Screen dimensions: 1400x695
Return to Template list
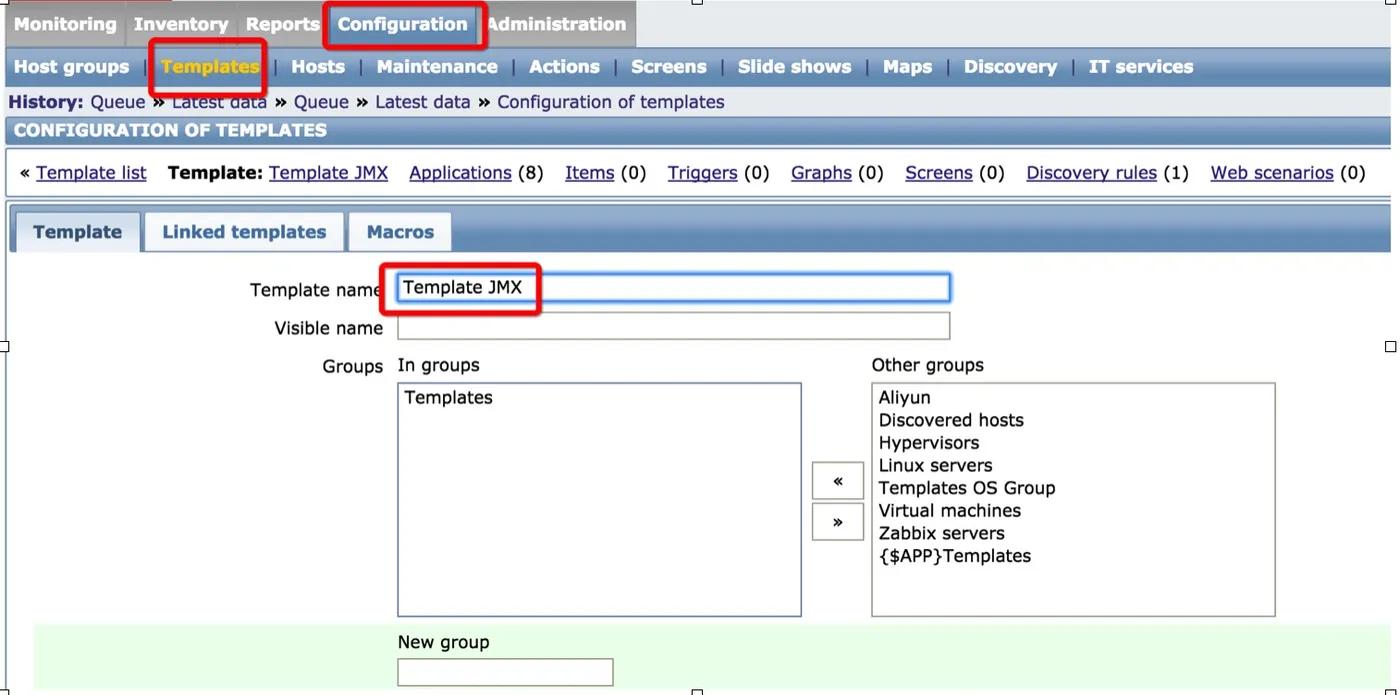(x=91, y=173)
